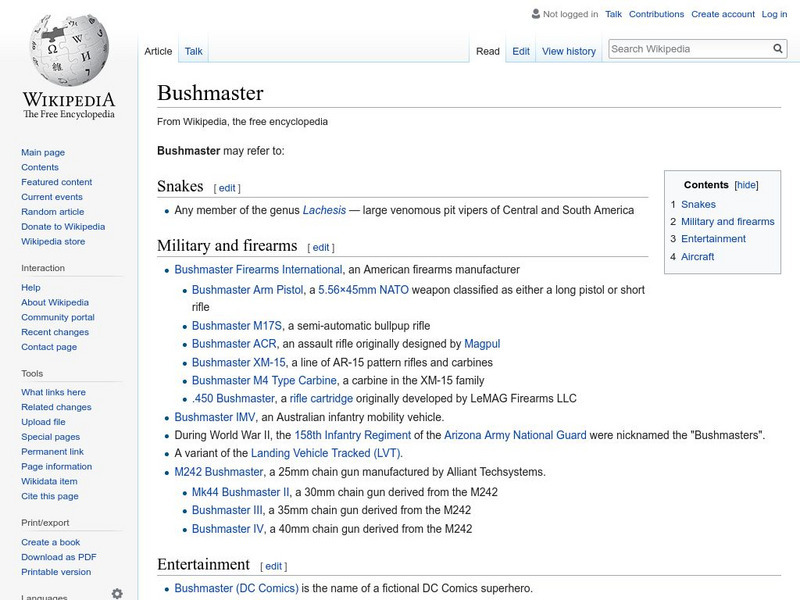Click Cite this page
This screenshot has height=600, width=800.
pos(49,496)
